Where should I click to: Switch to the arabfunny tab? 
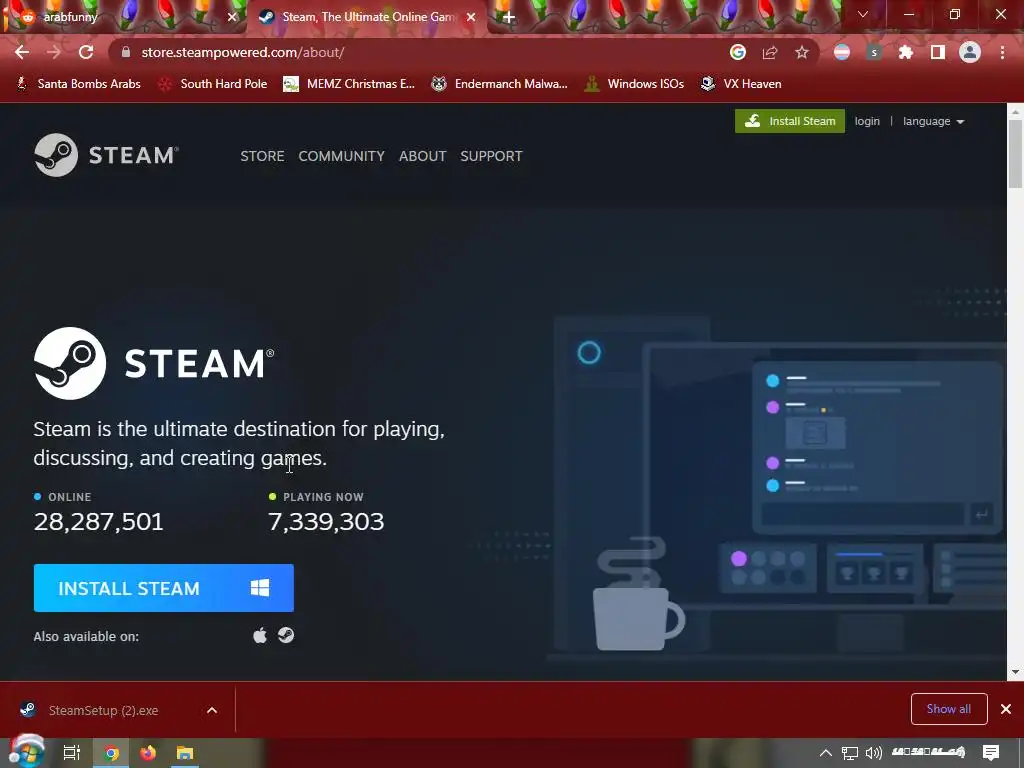tap(124, 17)
